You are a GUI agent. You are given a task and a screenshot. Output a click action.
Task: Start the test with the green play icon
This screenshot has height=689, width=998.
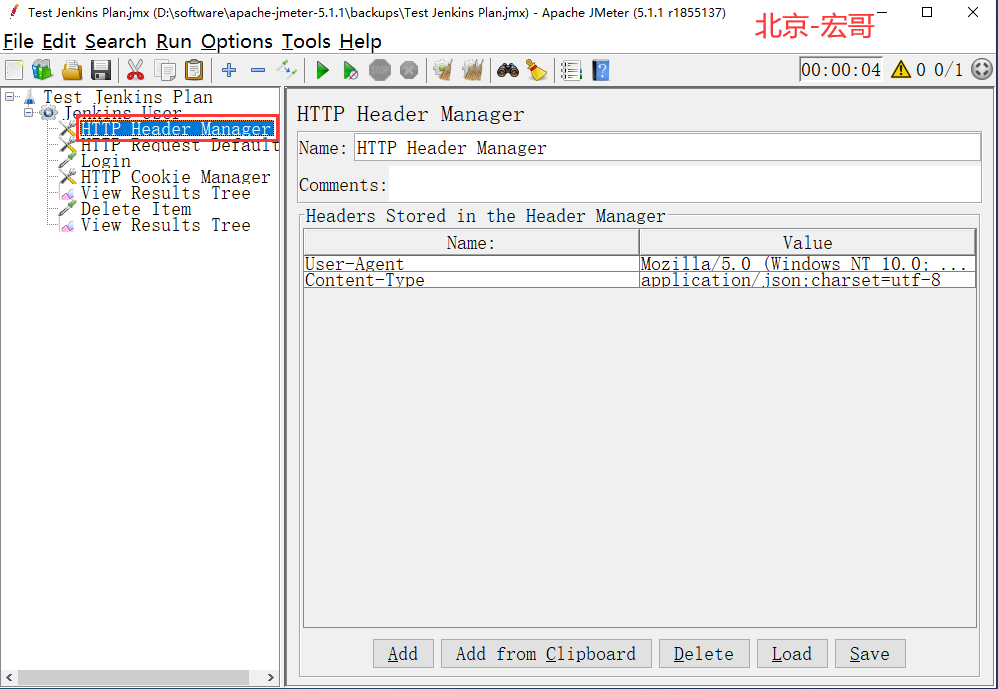click(x=323, y=70)
